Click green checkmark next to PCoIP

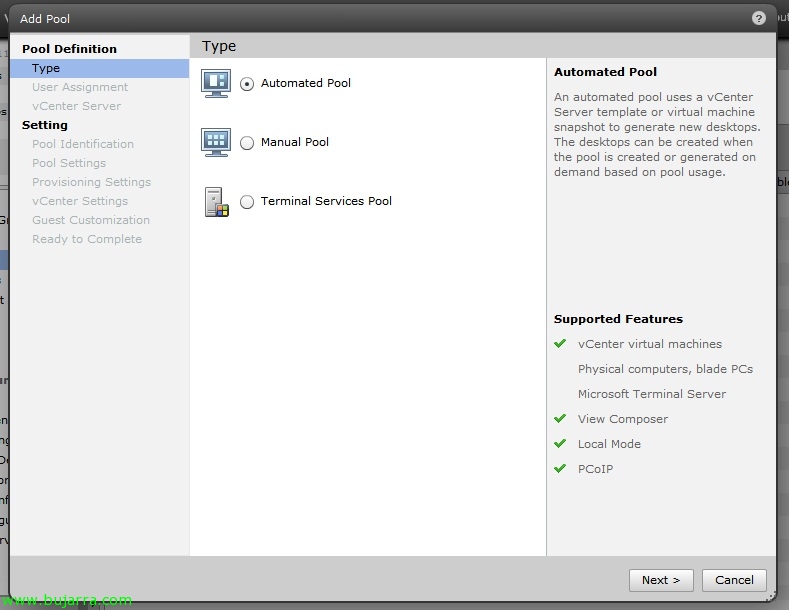click(560, 469)
